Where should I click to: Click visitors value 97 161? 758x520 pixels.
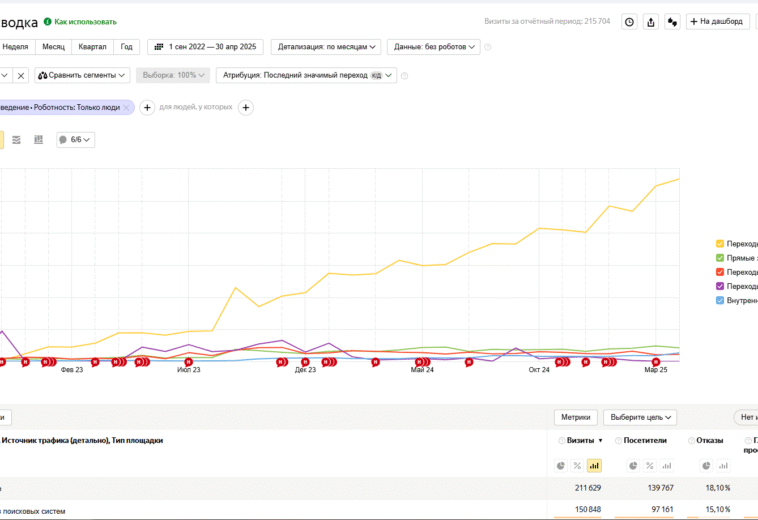pyautogui.click(x=662, y=509)
